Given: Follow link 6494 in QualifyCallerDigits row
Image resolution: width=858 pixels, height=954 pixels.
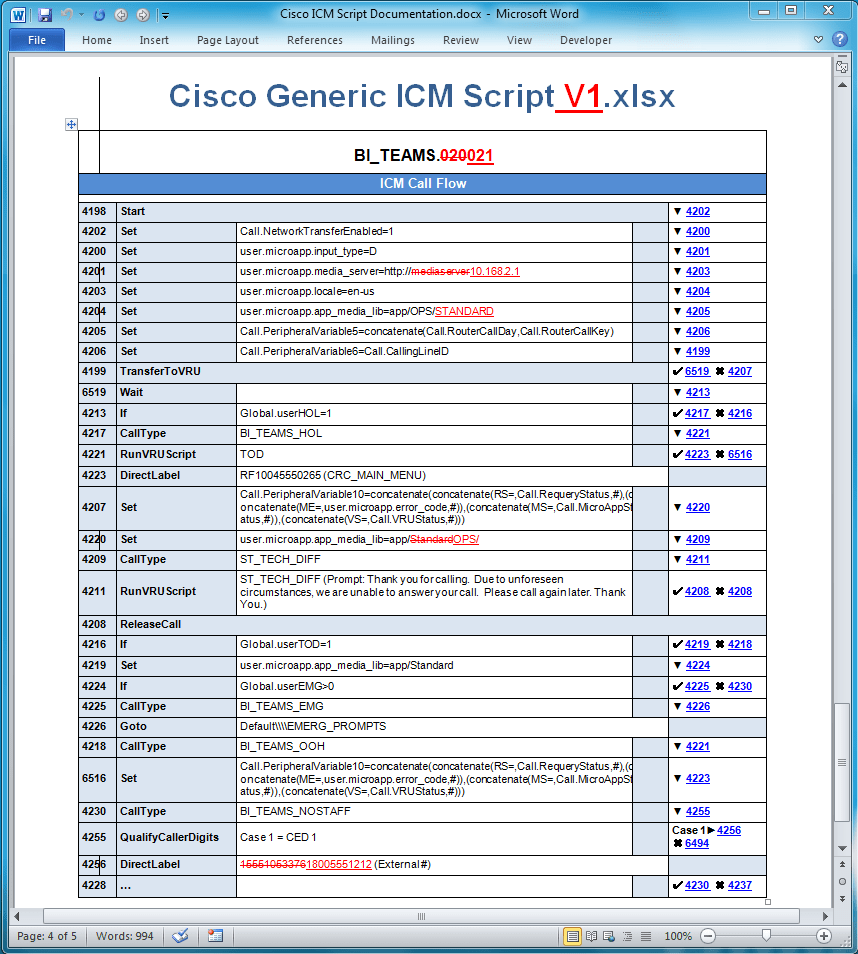Looking at the screenshot, I should [697, 844].
